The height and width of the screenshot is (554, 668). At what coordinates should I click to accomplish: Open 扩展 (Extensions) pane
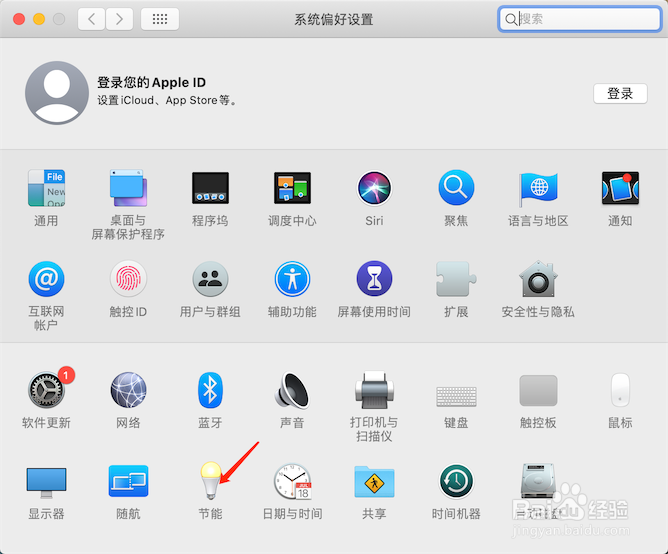456,279
